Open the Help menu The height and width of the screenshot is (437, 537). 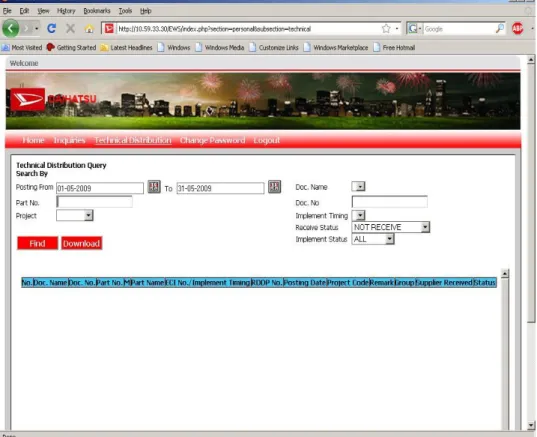click(146, 11)
